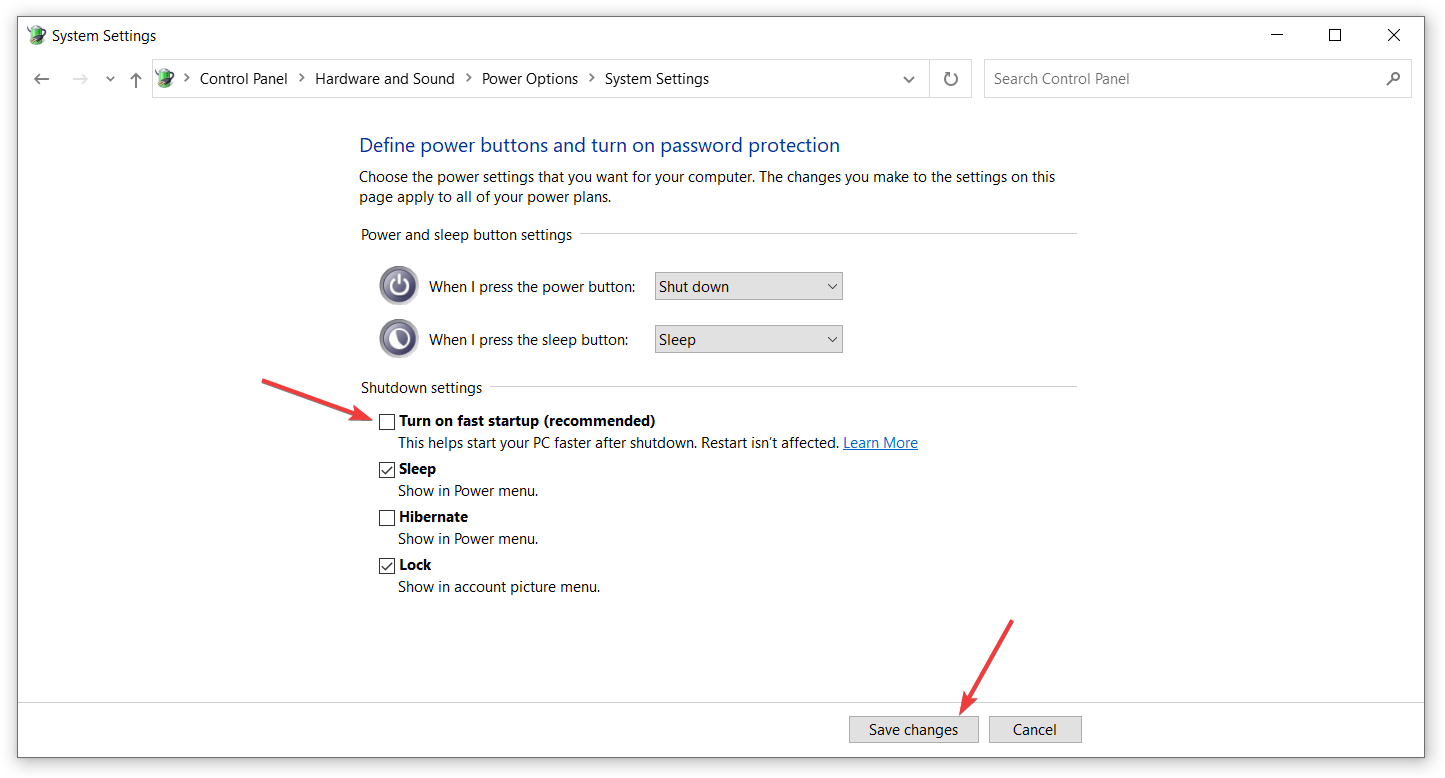The image size is (1445, 778).
Task: Click the forward navigation arrow
Action: click(80, 79)
